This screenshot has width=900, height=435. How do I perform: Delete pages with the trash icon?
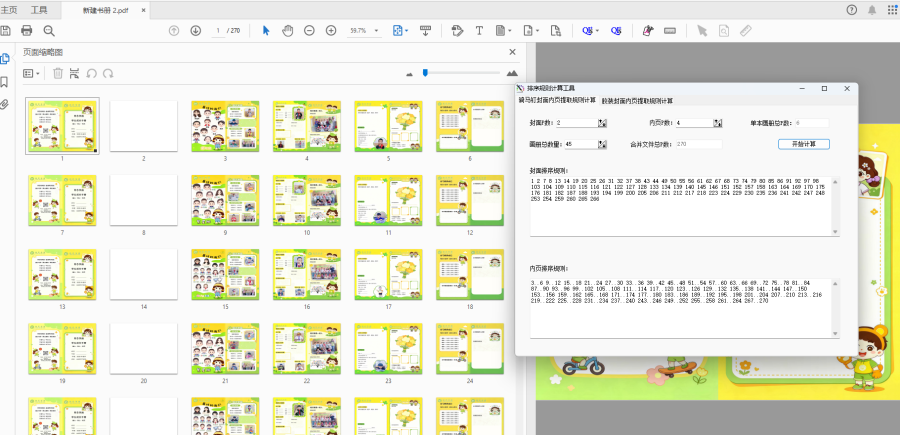pos(58,73)
